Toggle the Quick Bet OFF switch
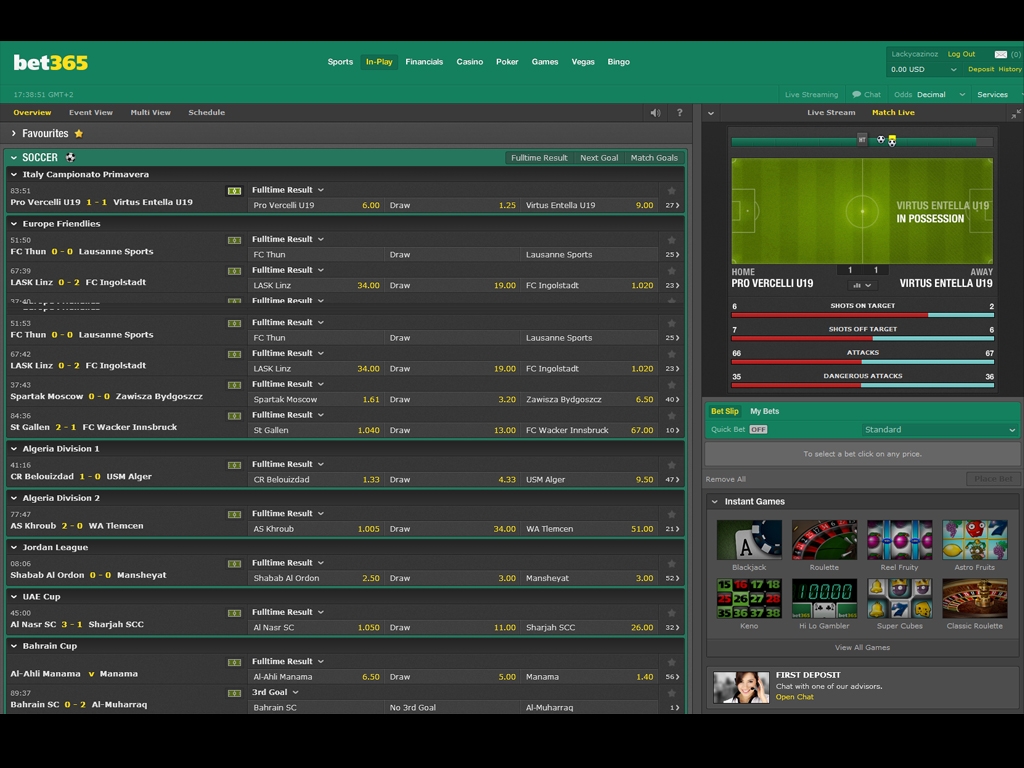Viewport: 1024px width, 768px height. (x=758, y=430)
